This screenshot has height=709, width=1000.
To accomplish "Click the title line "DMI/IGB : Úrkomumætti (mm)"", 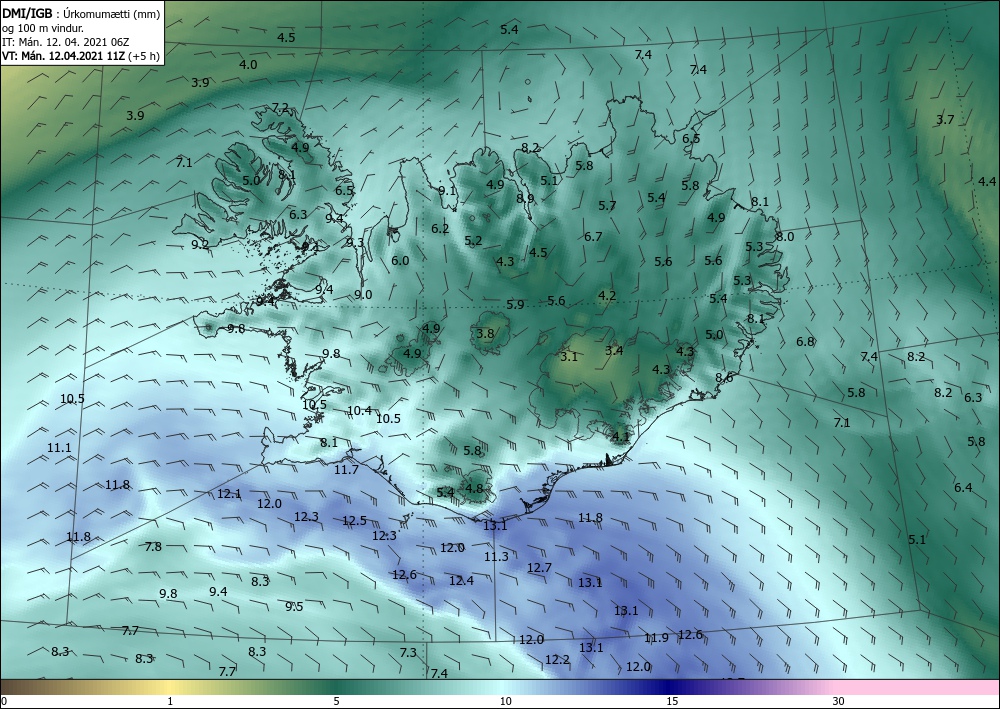I will pos(81,13).
